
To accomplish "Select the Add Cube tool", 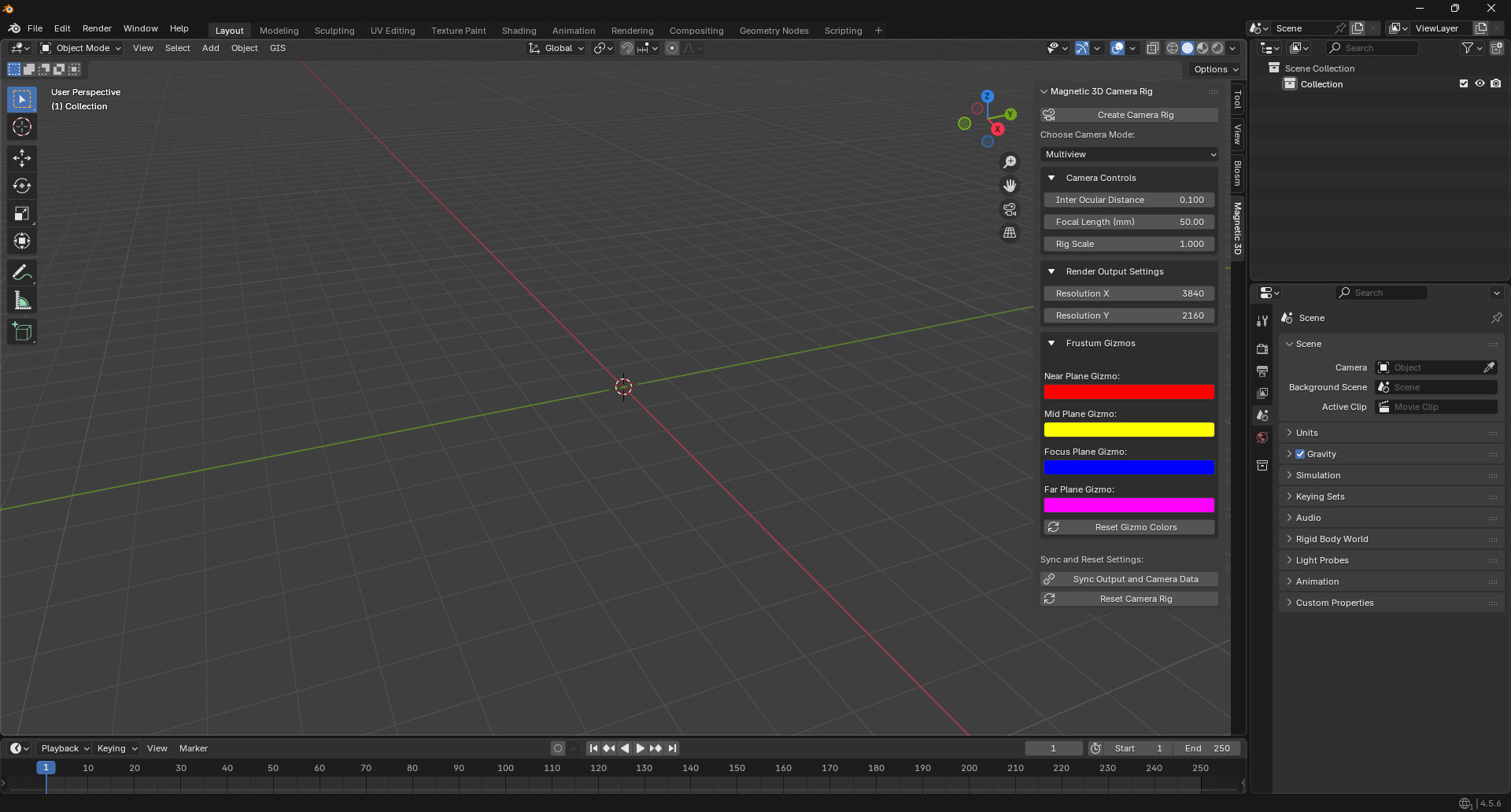I will [22, 332].
